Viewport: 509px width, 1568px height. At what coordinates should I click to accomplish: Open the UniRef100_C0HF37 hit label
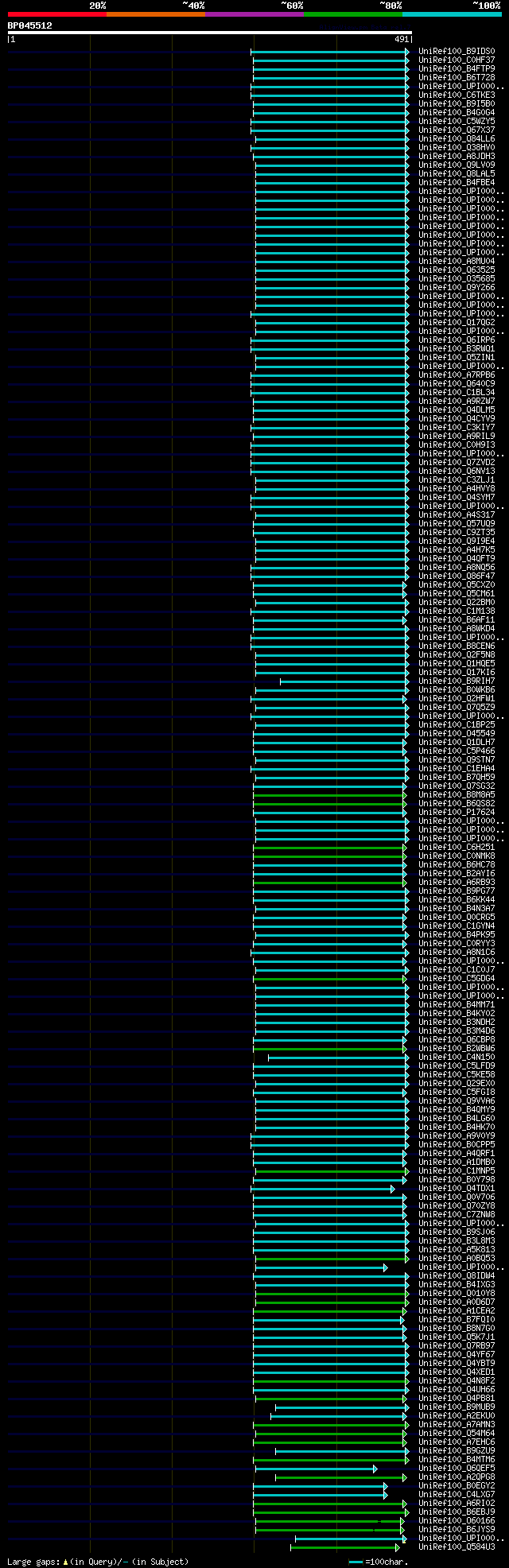[x=457, y=60]
